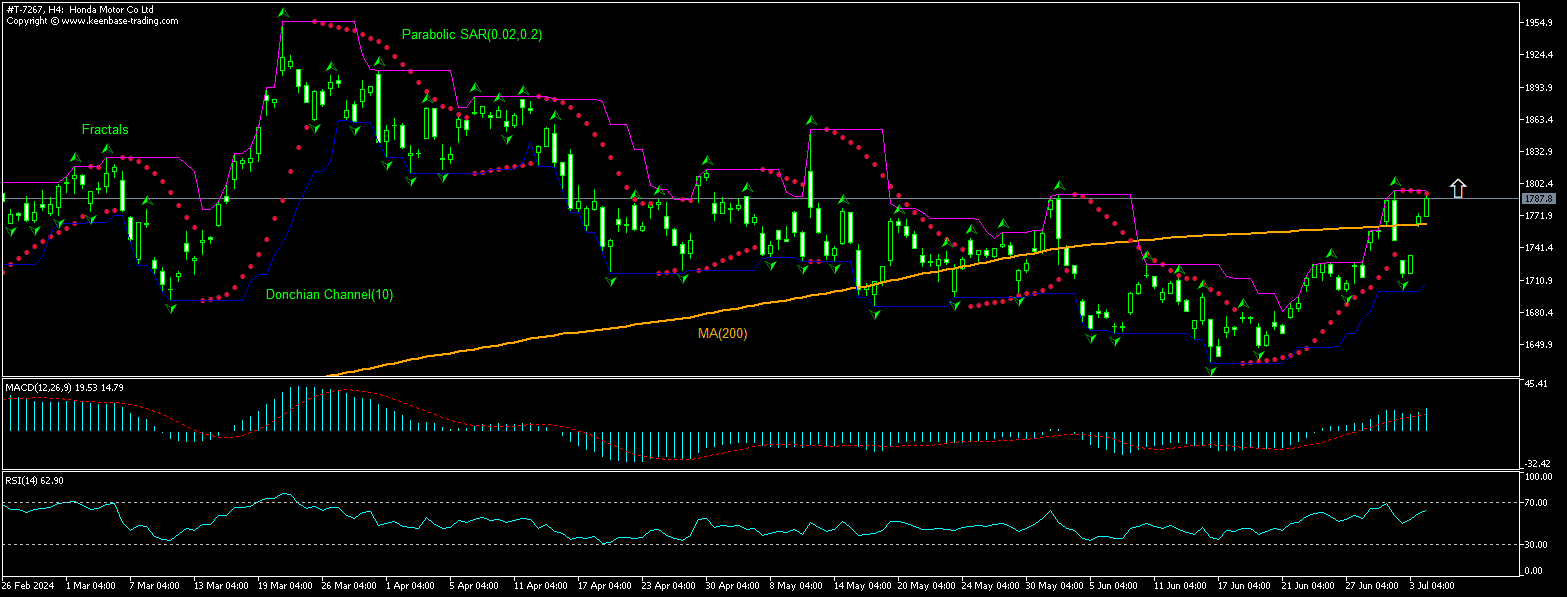The image size is (1567, 597).
Task: Click the down fractal arrow below the mid-June low
Action: 1212,371
